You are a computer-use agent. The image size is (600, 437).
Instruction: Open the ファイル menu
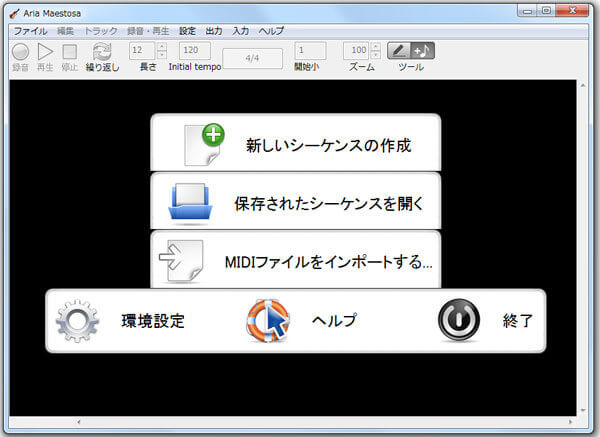point(30,31)
